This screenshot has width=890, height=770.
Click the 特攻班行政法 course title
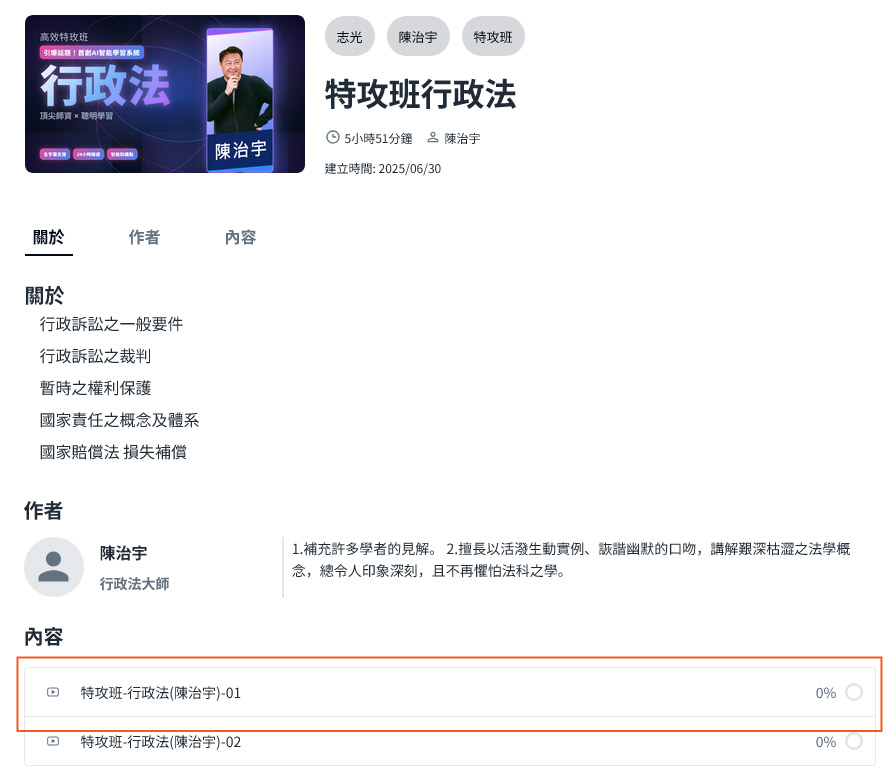(420, 94)
